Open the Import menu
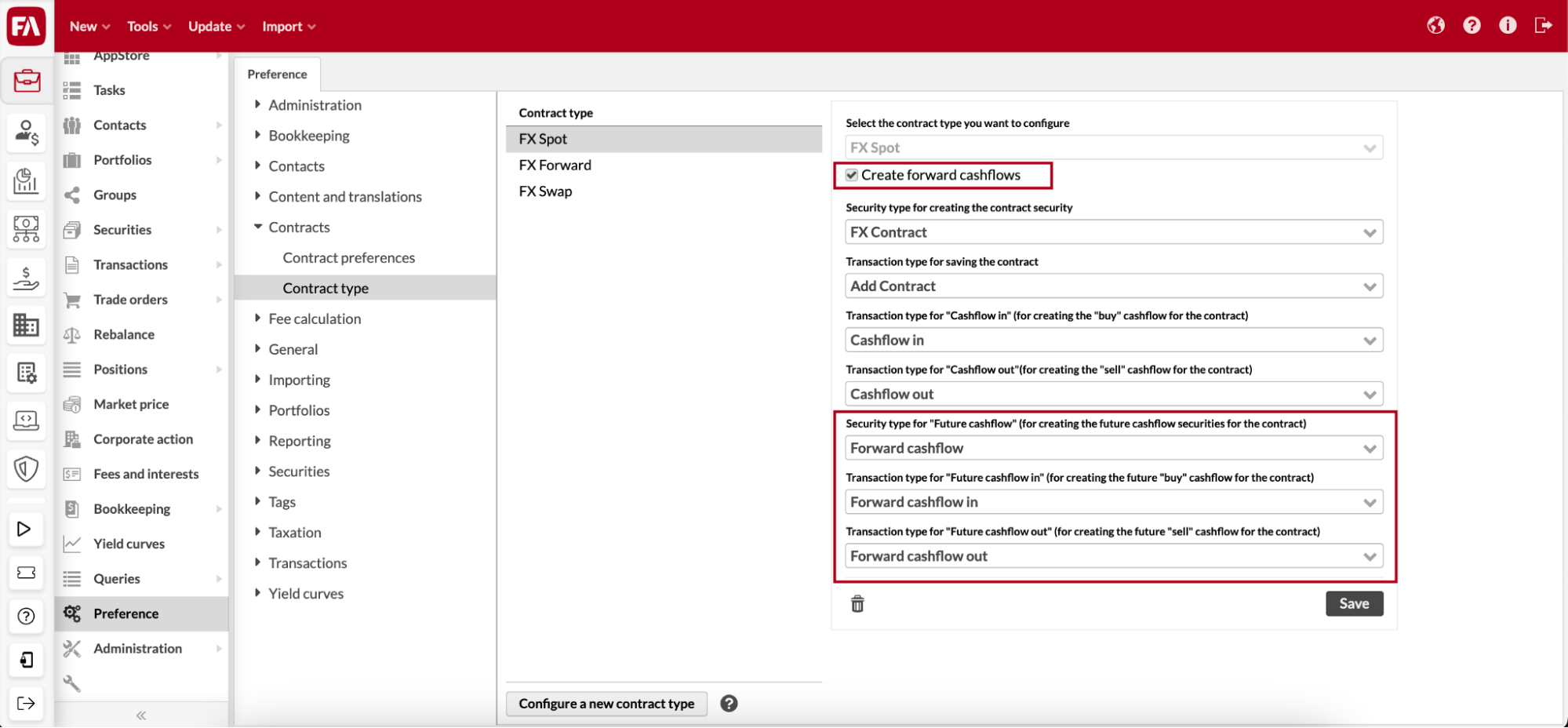Viewport: 1568px width, 728px height. pyautogui.click(x=289, y=26)
